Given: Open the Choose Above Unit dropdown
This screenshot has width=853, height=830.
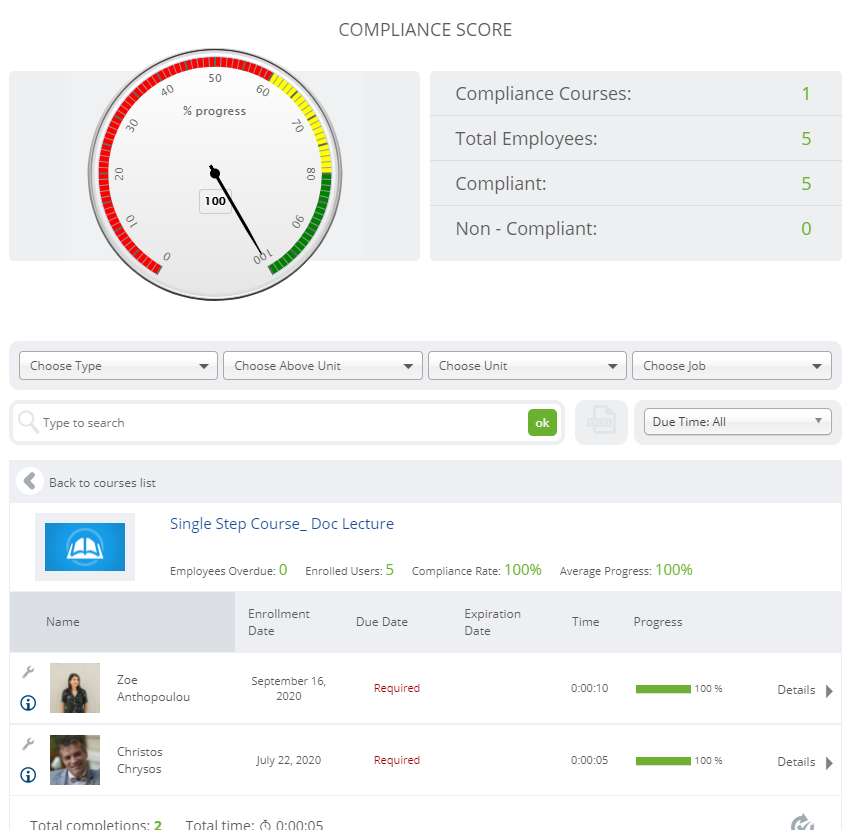Looking at the screenshot, I should tap(323, 366).
